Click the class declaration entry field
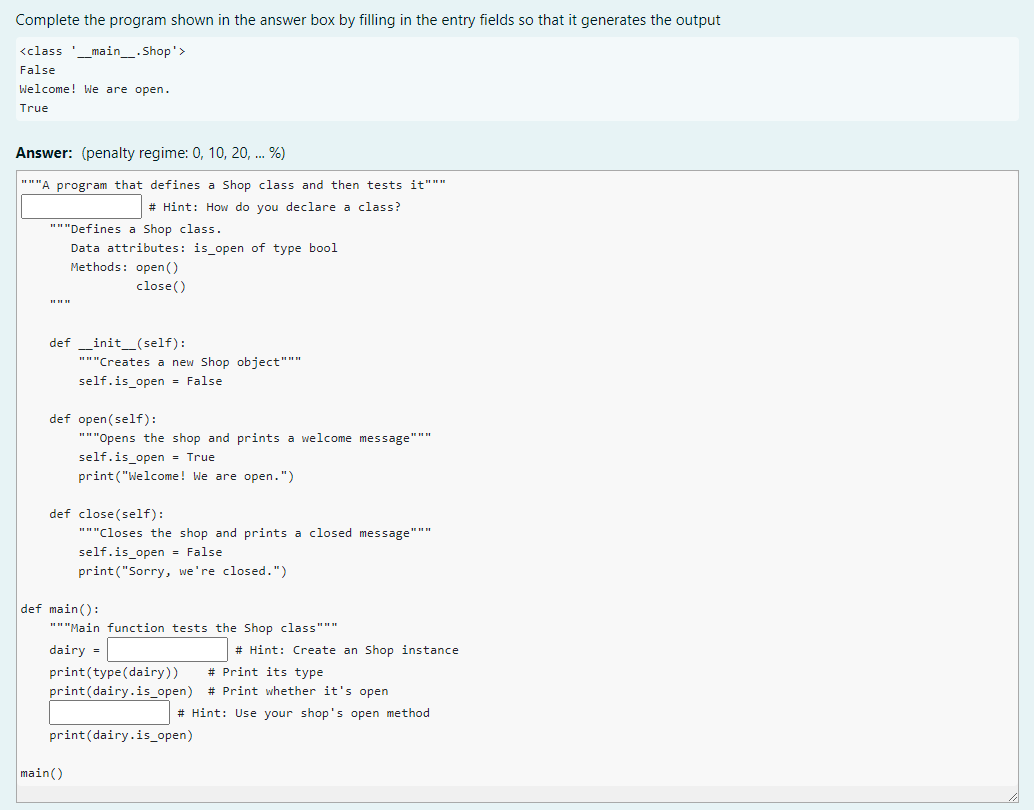The width and height of the screenshot is (1034, 810). 81,206
